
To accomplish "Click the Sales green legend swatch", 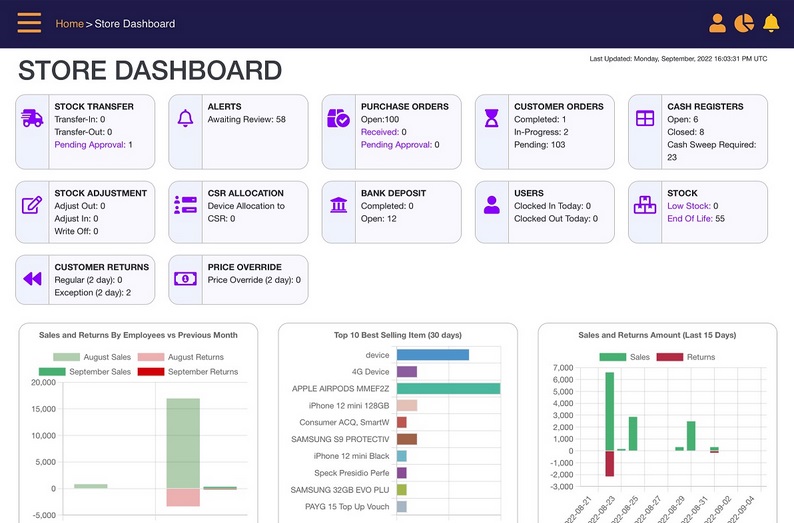I will (611, 357).
